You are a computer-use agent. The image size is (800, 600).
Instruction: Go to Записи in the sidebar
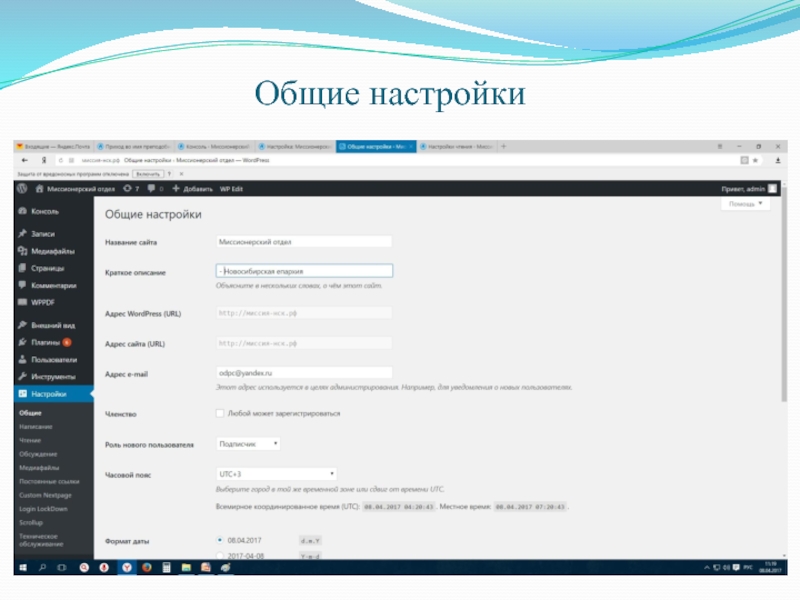pos(43,234)
